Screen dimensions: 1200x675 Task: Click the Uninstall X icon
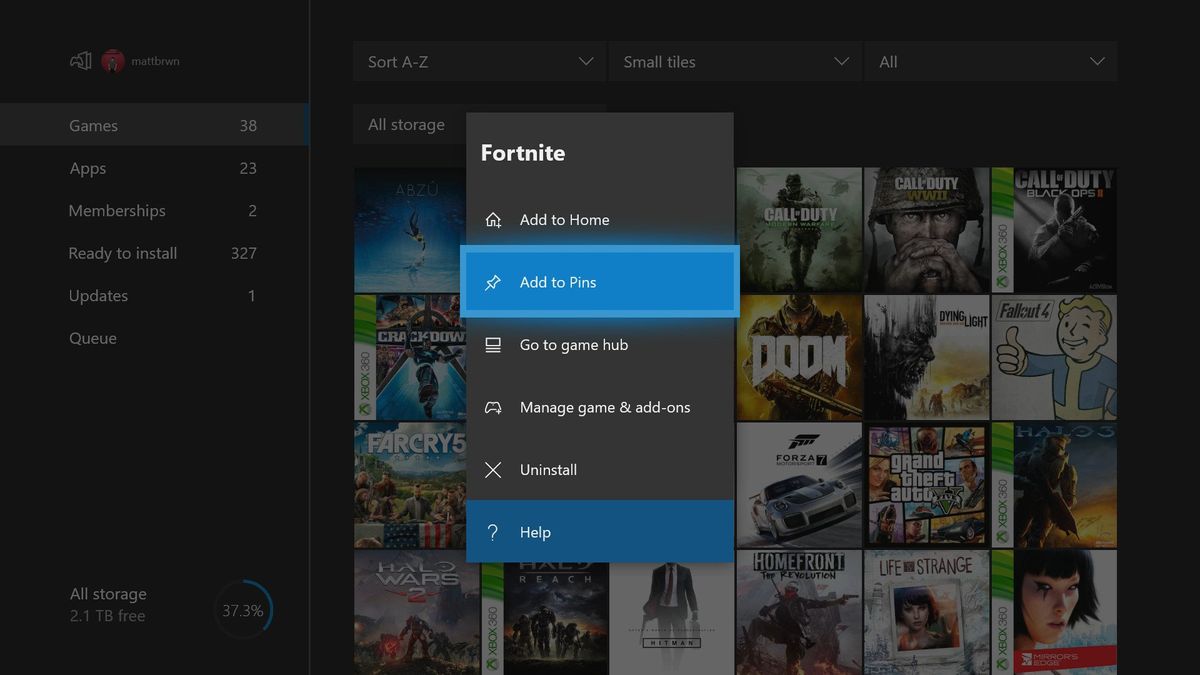click(x=492, y=469)
